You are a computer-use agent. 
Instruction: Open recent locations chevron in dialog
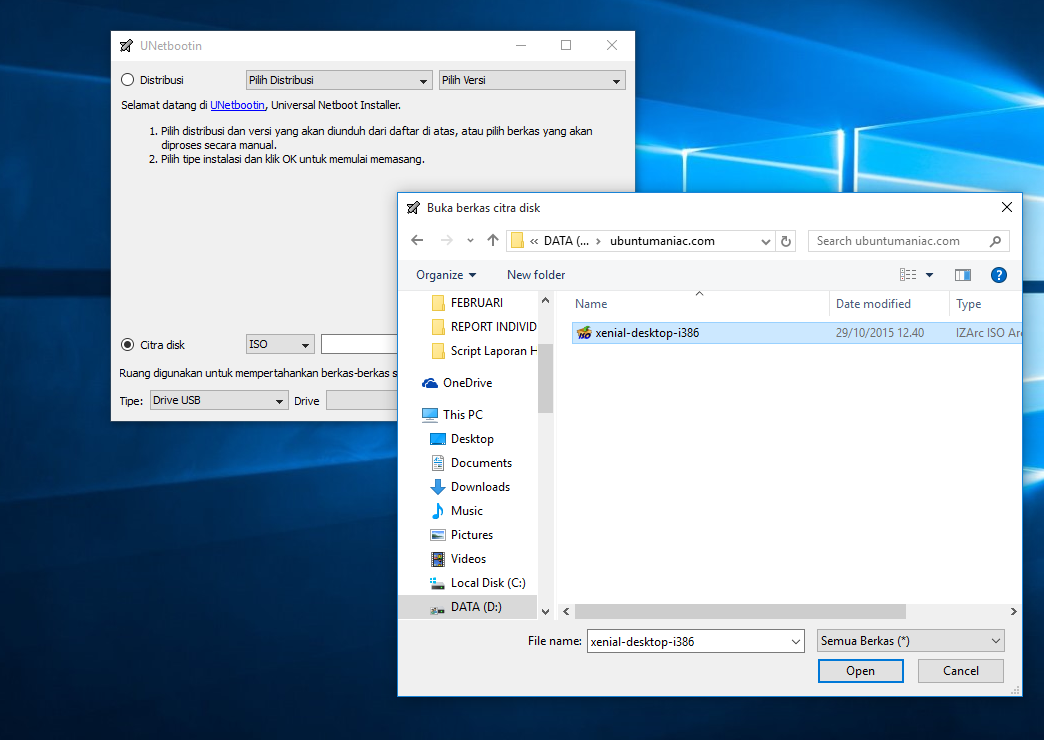point(470,241)
